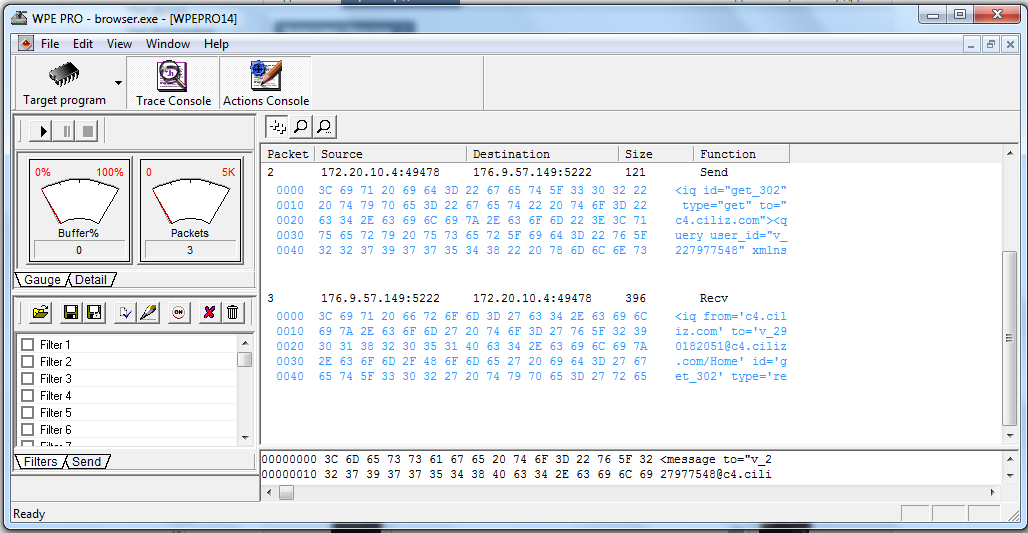The image size is (1028, 533).
Task: Click the Buffer% gauge
Action: point(79,210)
